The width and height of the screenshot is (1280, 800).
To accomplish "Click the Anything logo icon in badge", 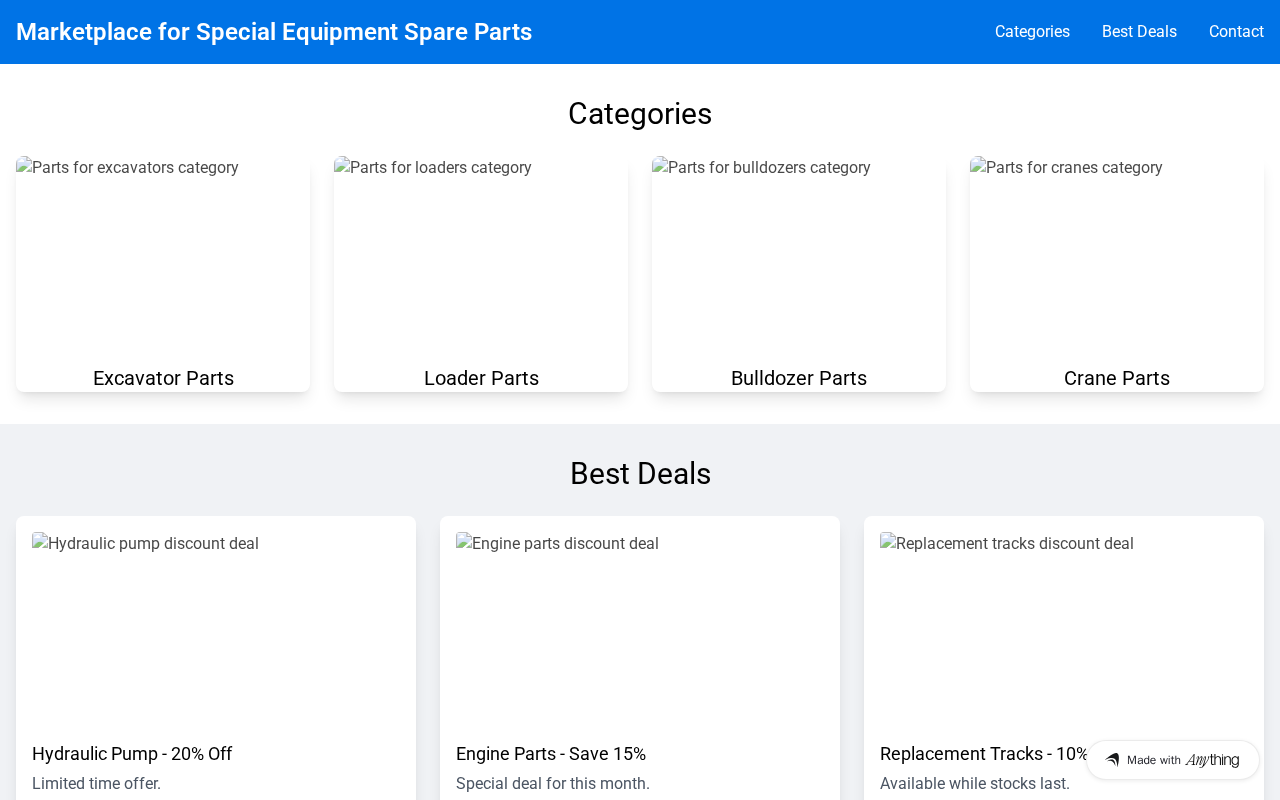I will coord(1112,760).
